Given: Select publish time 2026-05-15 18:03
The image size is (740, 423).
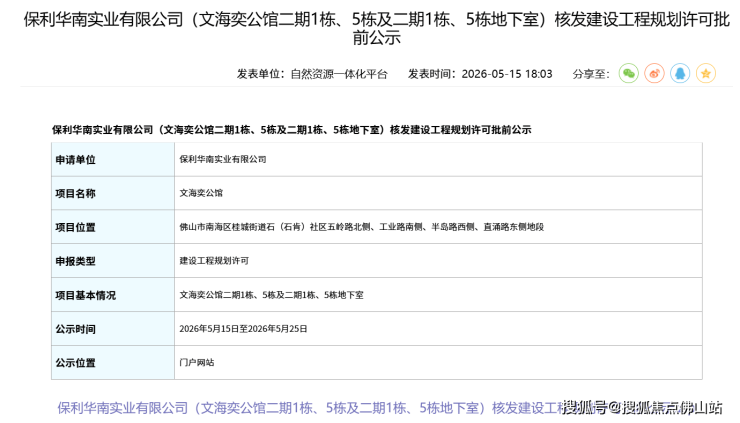Looking at the screenshot, I should coord(507,74).
